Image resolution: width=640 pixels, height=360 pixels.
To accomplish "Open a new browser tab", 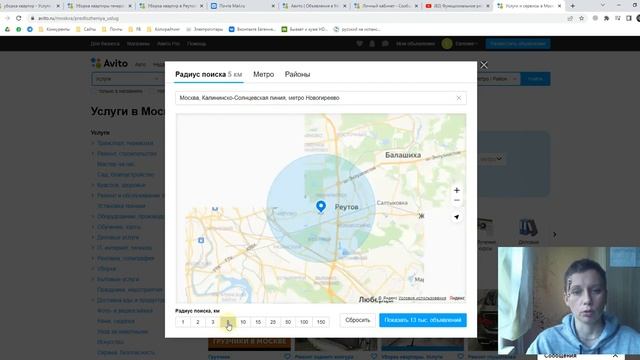I will [x=573, y=6].
